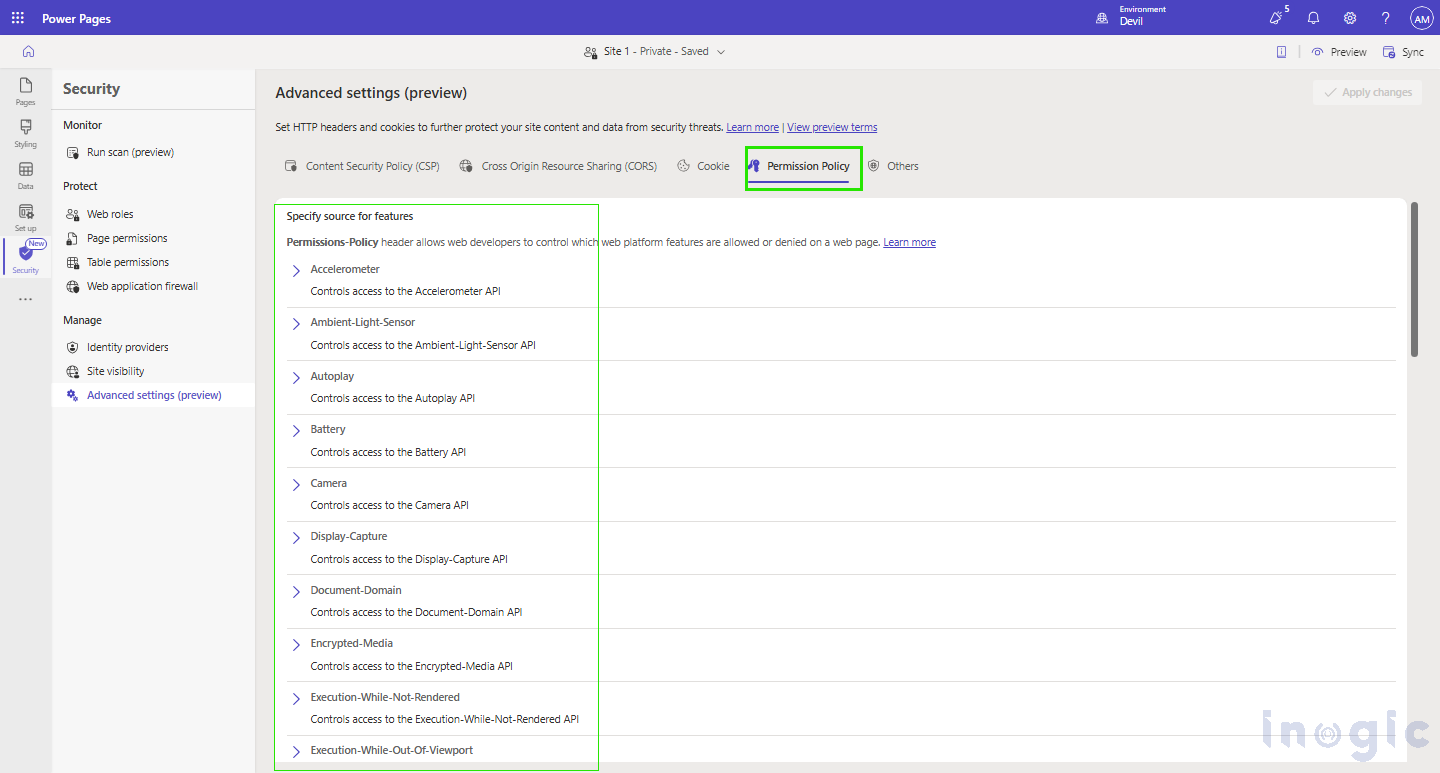Click the Sync button
Screen dimensions: 1440x773
pos(1403,52)
